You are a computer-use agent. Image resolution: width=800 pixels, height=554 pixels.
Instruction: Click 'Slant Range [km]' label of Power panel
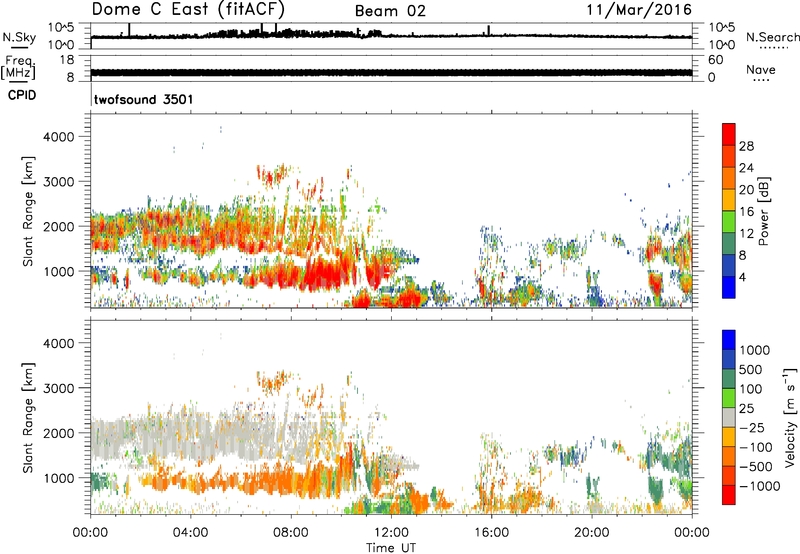(28, 211)
